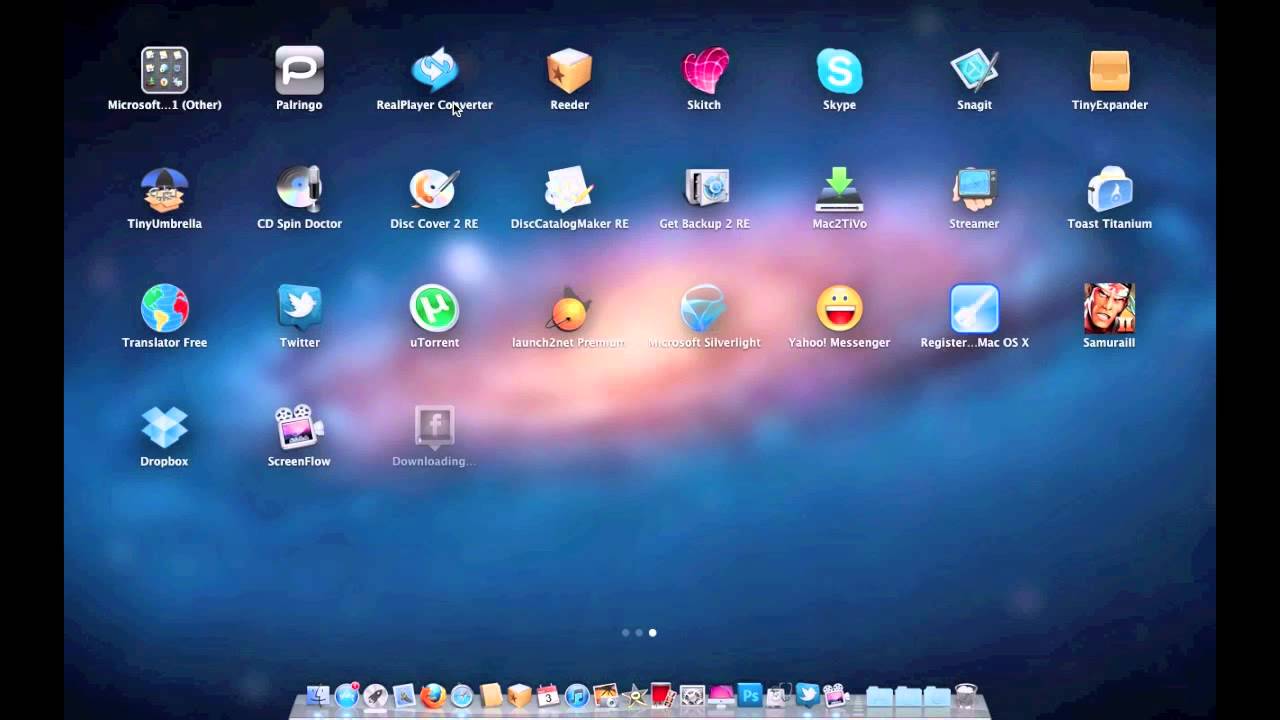This screenshot has width=1280, height=720.
Task: Open Photo Booth from the Dock
Action: tap(663, 695)
